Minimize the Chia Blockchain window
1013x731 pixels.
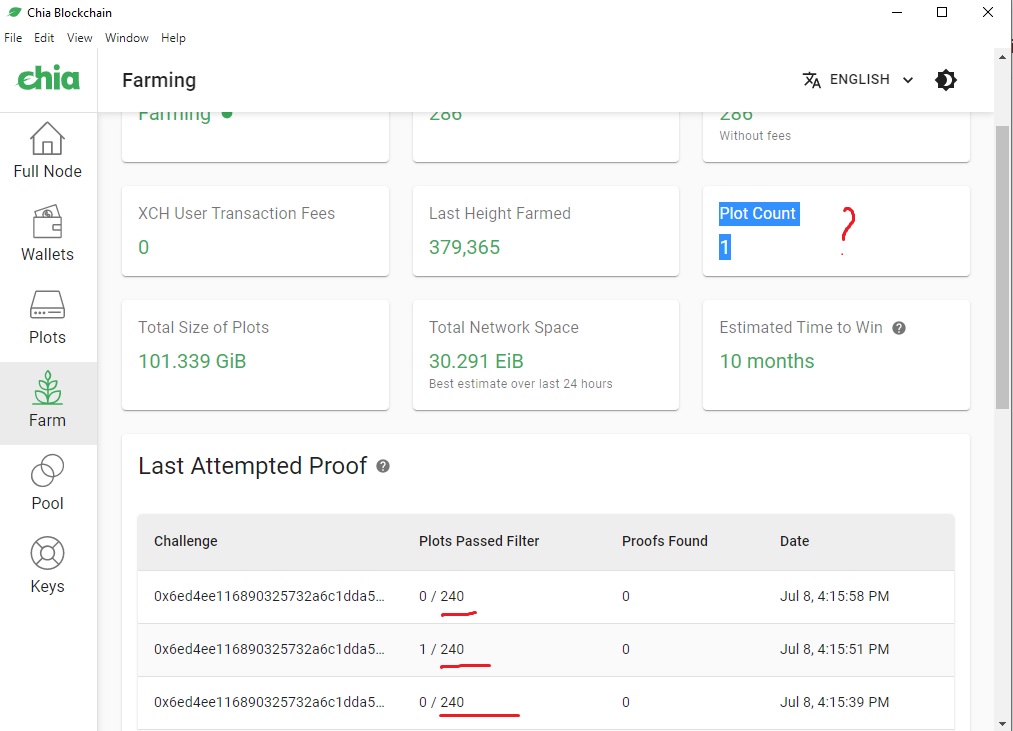(x=897, y=12)
